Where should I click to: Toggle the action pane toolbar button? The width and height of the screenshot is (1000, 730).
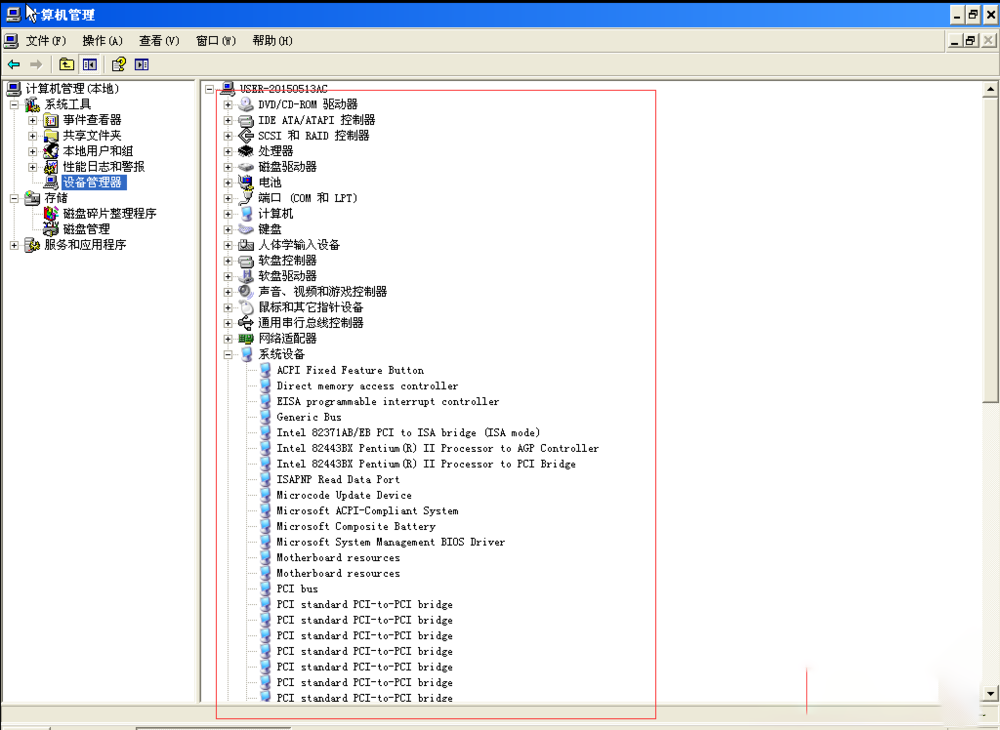[139, 64]
